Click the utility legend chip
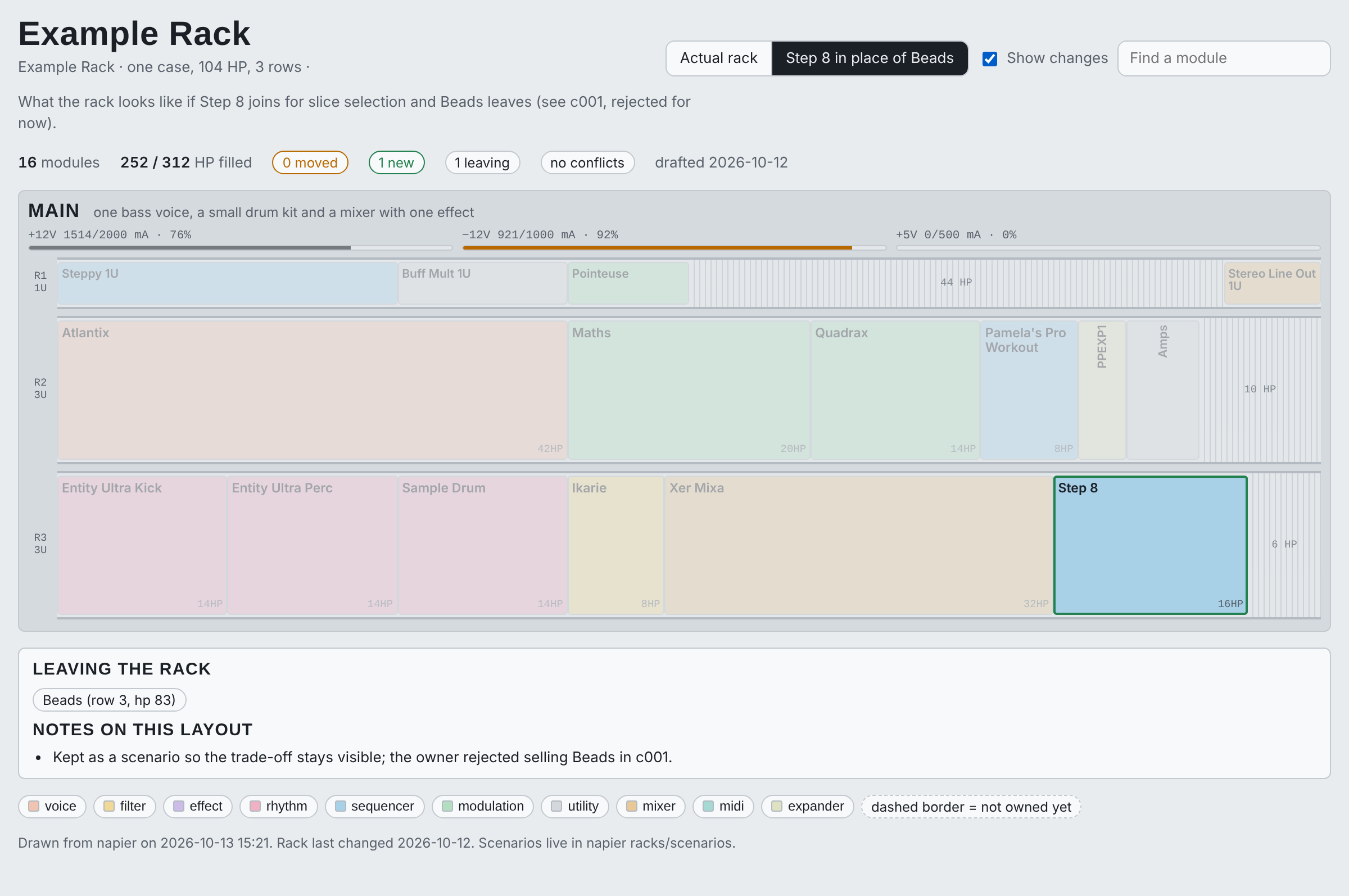This screenshot has width=1349, height=896. click(x=575, y=806)
